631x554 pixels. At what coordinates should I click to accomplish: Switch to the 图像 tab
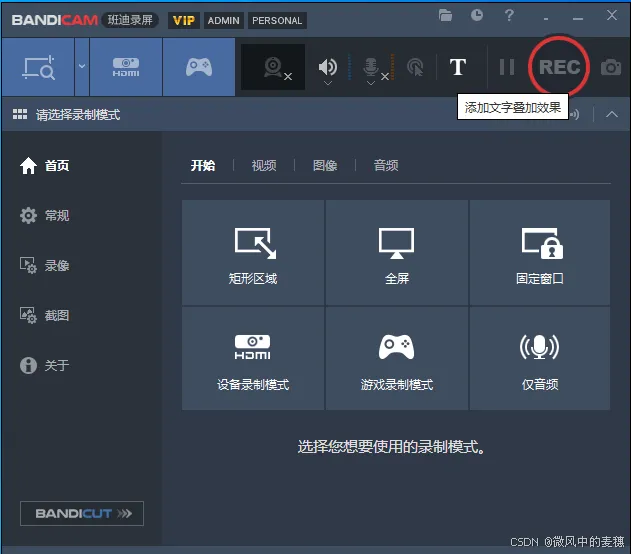coord(325,165)
